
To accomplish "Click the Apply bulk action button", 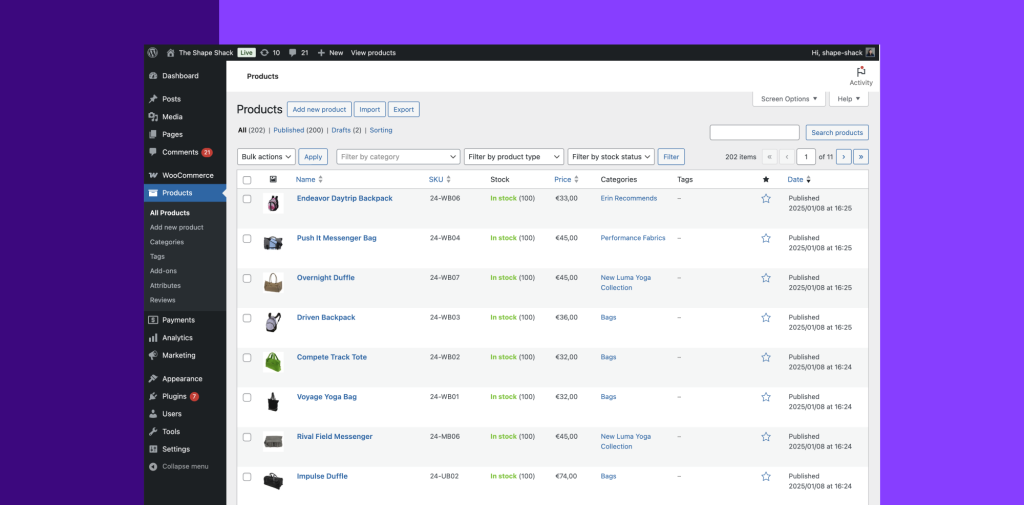I will pos(313,157).
